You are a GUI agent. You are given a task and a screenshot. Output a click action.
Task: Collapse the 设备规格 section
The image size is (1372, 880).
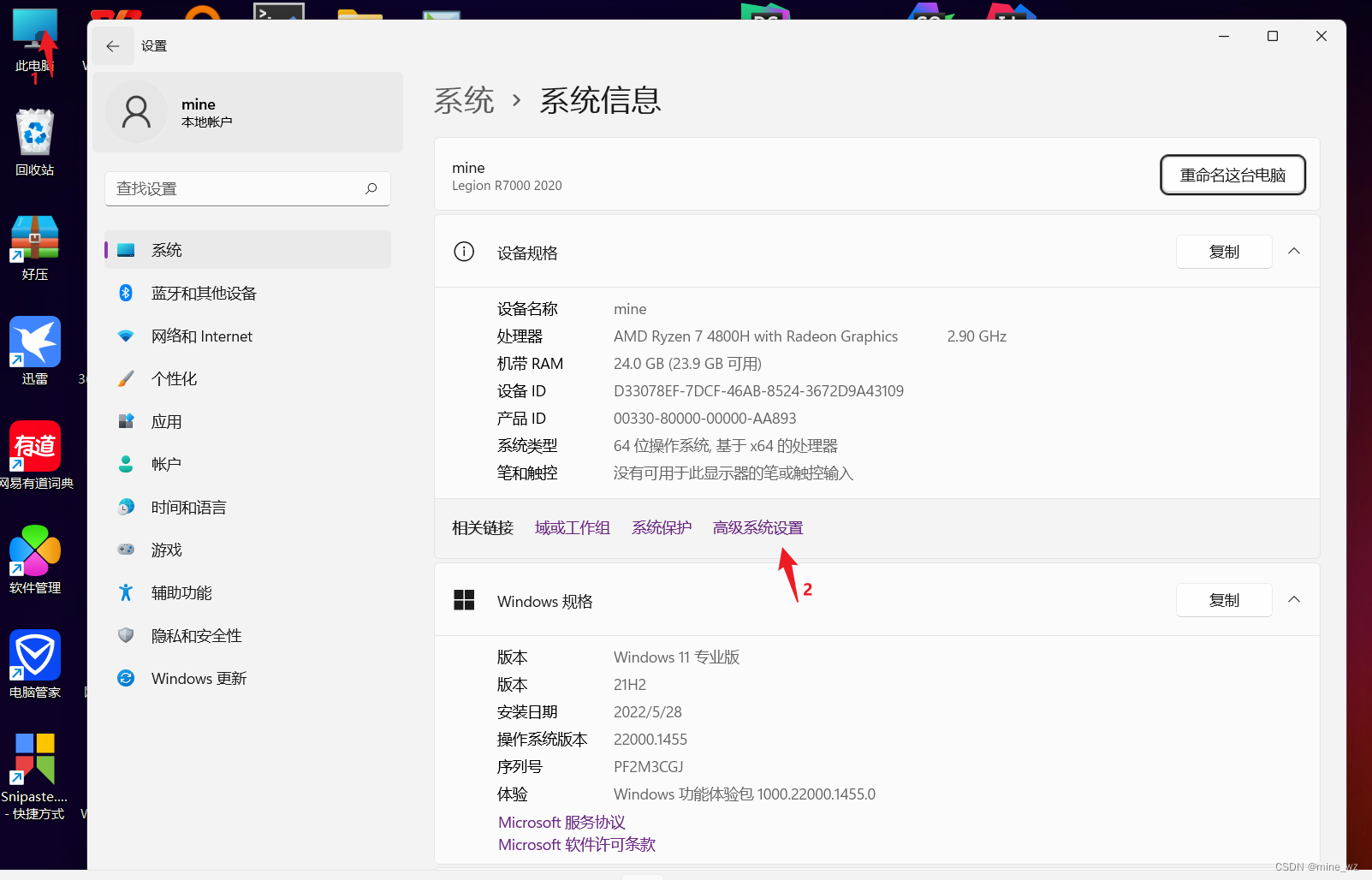coord(1294,252)
